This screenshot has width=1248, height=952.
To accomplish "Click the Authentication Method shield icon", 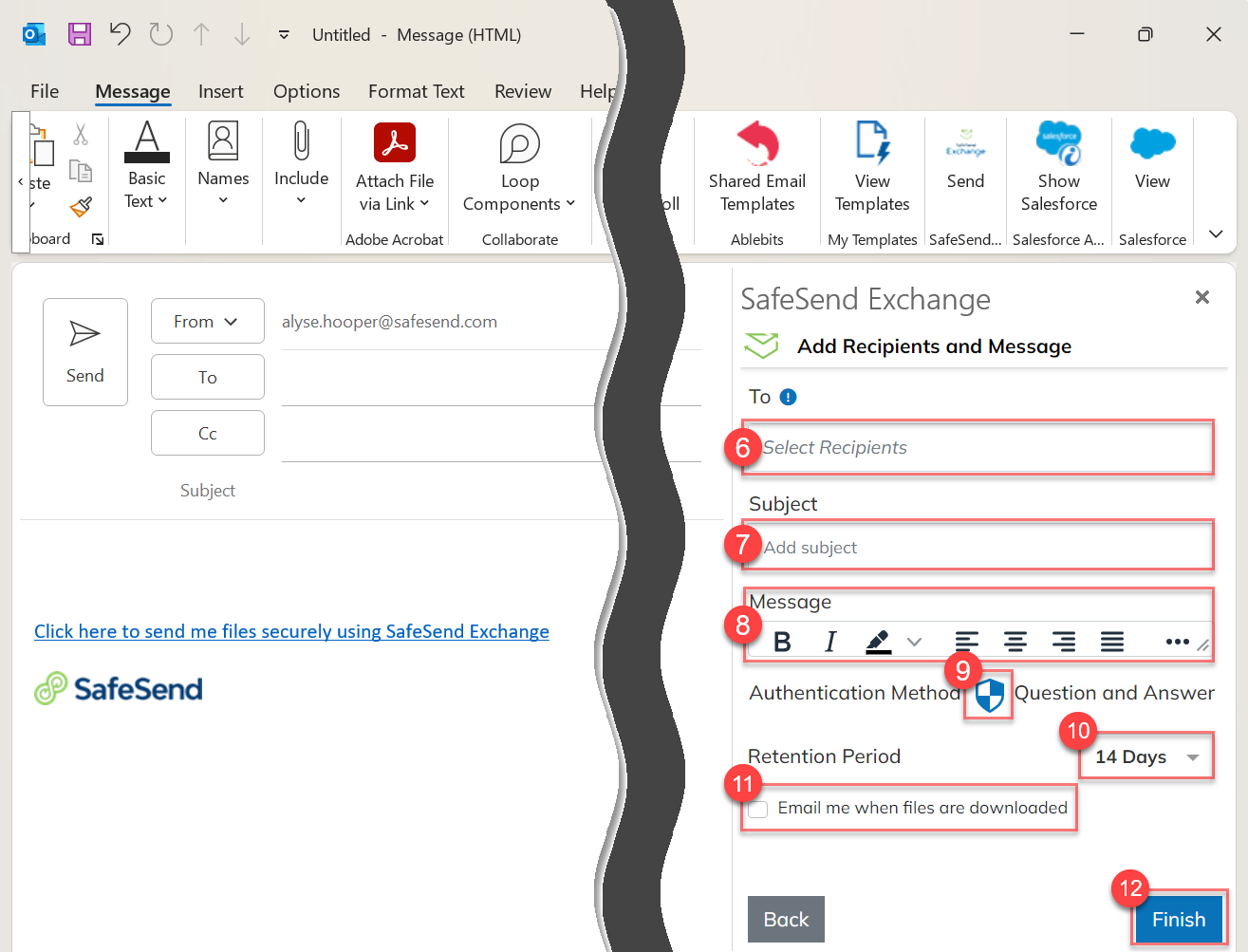I will click(987, 696).
